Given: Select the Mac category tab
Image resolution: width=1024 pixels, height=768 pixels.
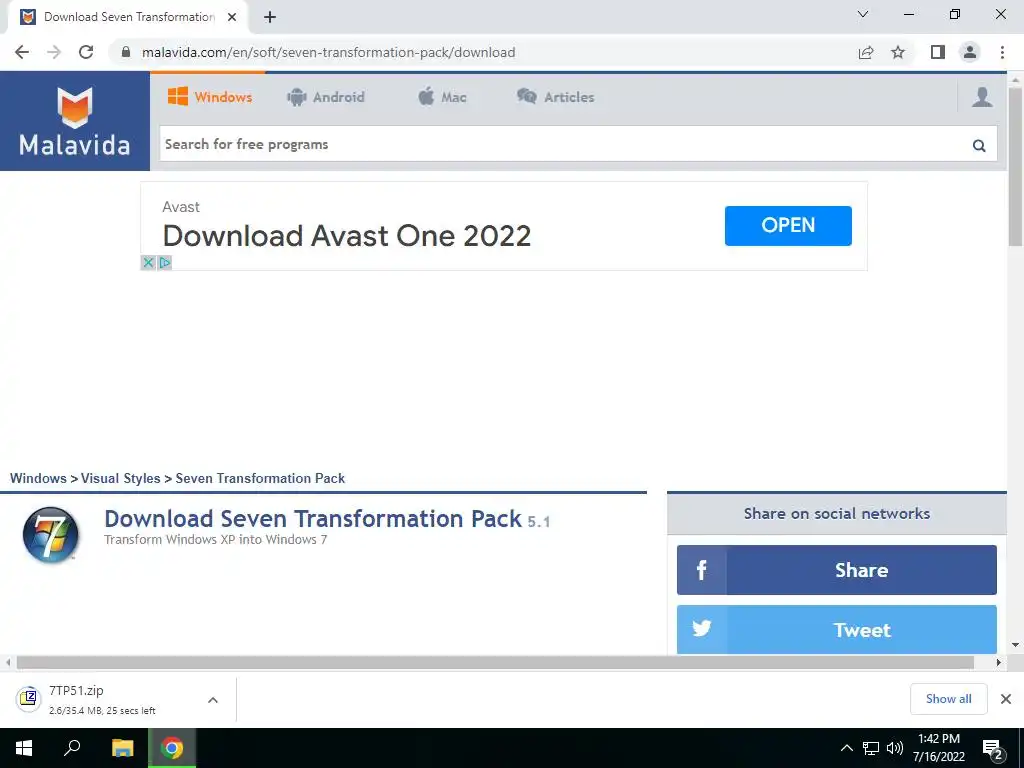Looking at the screenshot, I should coord(442,97).
